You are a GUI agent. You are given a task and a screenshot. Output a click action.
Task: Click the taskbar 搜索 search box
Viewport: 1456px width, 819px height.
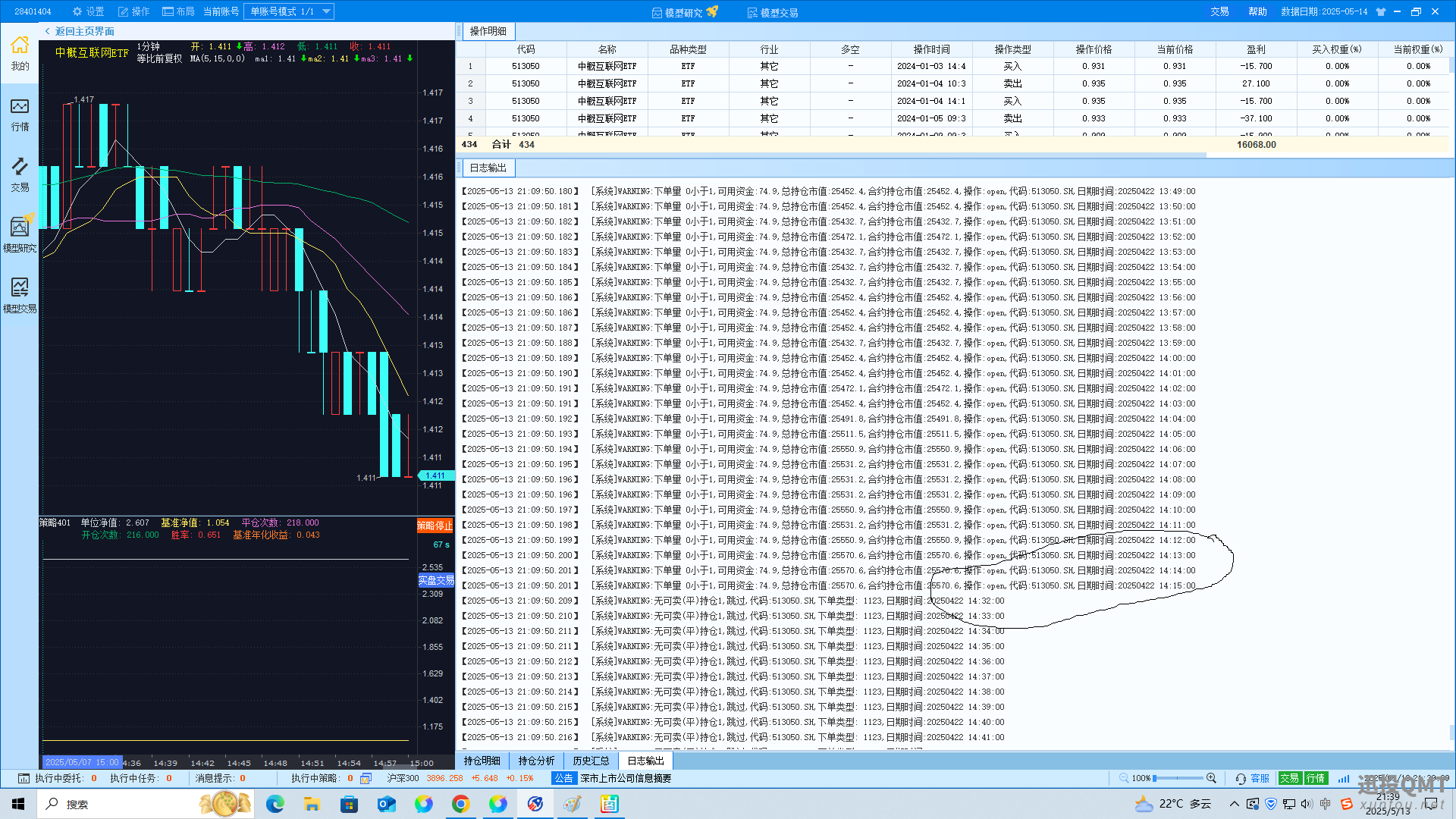coord(146,804)
